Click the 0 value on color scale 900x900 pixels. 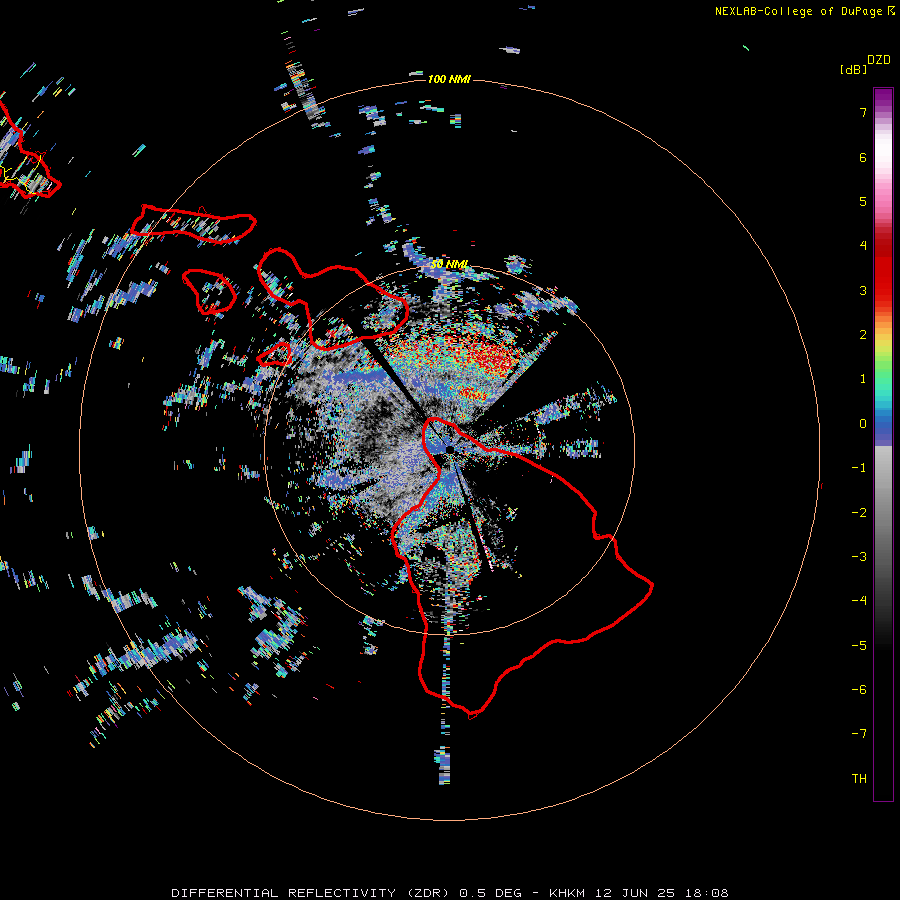point(863,424)
